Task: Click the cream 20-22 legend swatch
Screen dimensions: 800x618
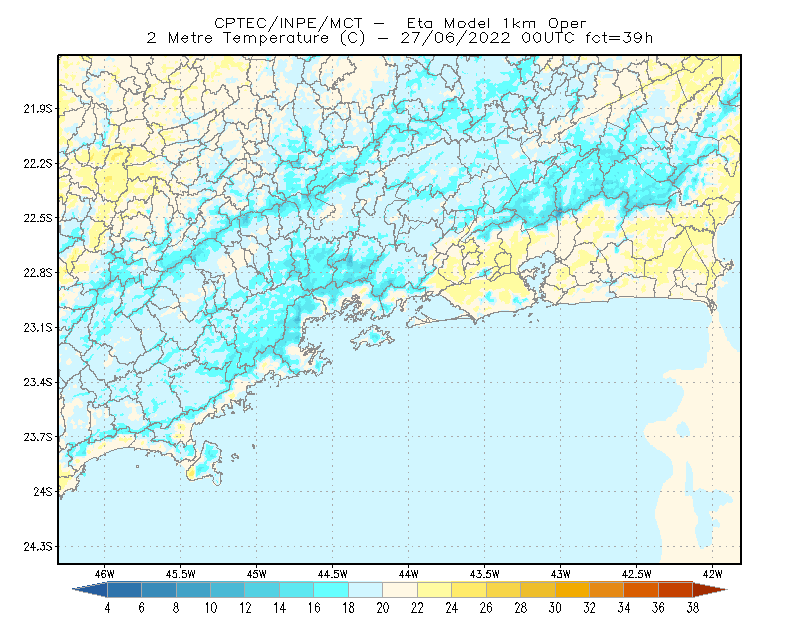Action: coord(400,590)
